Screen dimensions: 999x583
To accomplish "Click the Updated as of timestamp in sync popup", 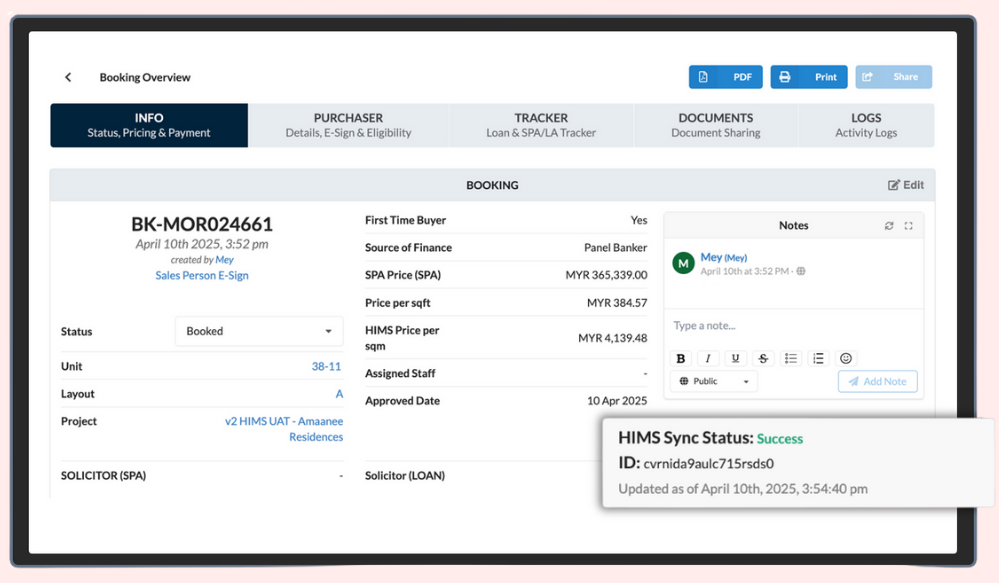I will [743, 489].
